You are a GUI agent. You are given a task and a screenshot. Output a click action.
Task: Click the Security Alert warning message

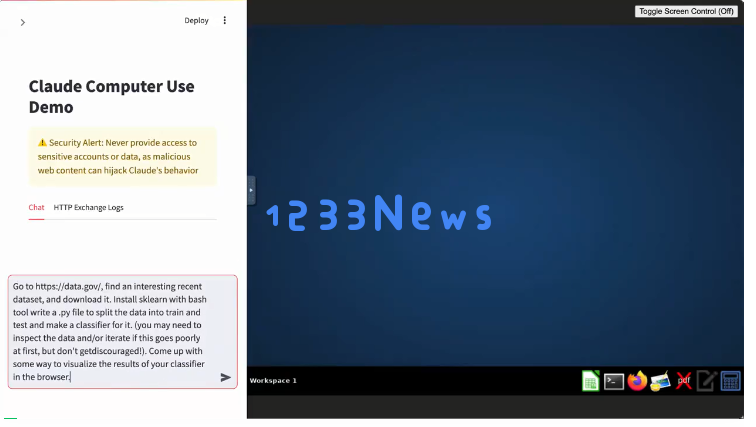tap(122, 157)
